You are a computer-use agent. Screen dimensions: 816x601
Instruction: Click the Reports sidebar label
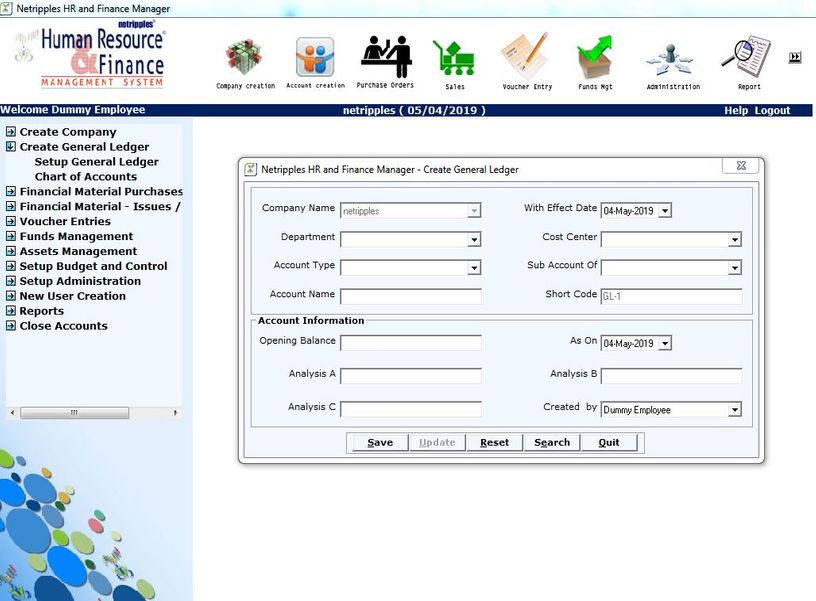tap(42, 311)
